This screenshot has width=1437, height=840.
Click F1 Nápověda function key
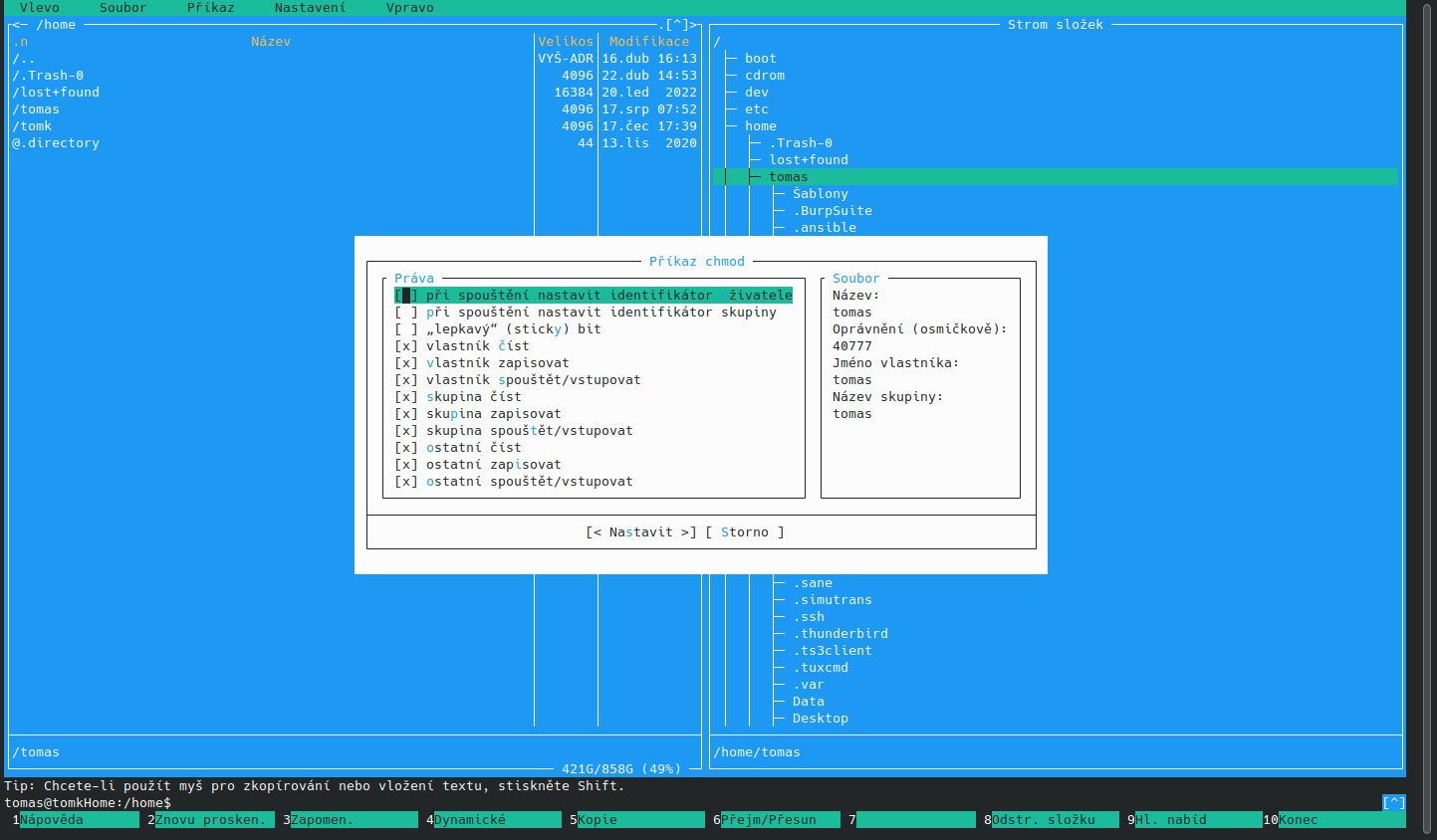pyautogui.click(x=76, y=820)
